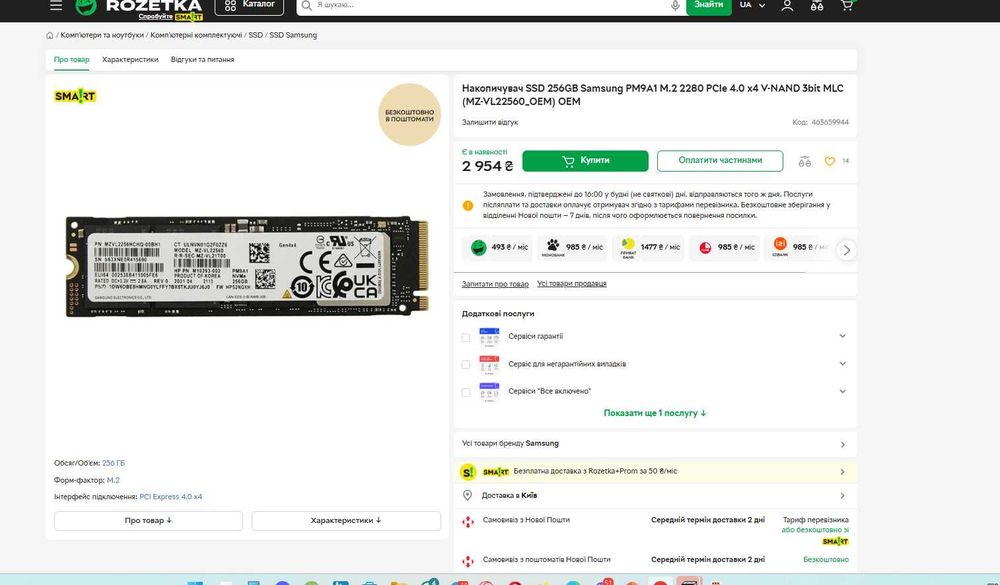Click the Про товар ↓ button below image

click(x=149, y=521)
